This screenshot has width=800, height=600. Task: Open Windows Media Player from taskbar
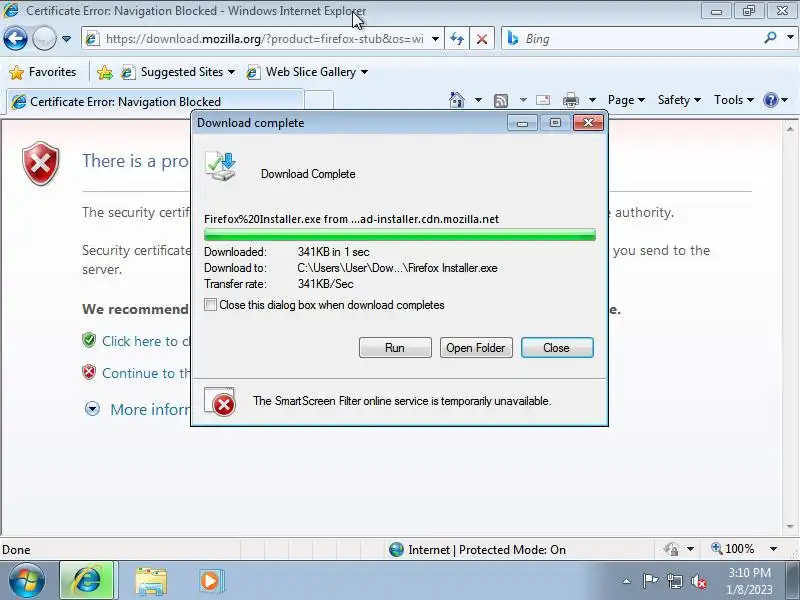pos(210,581)
